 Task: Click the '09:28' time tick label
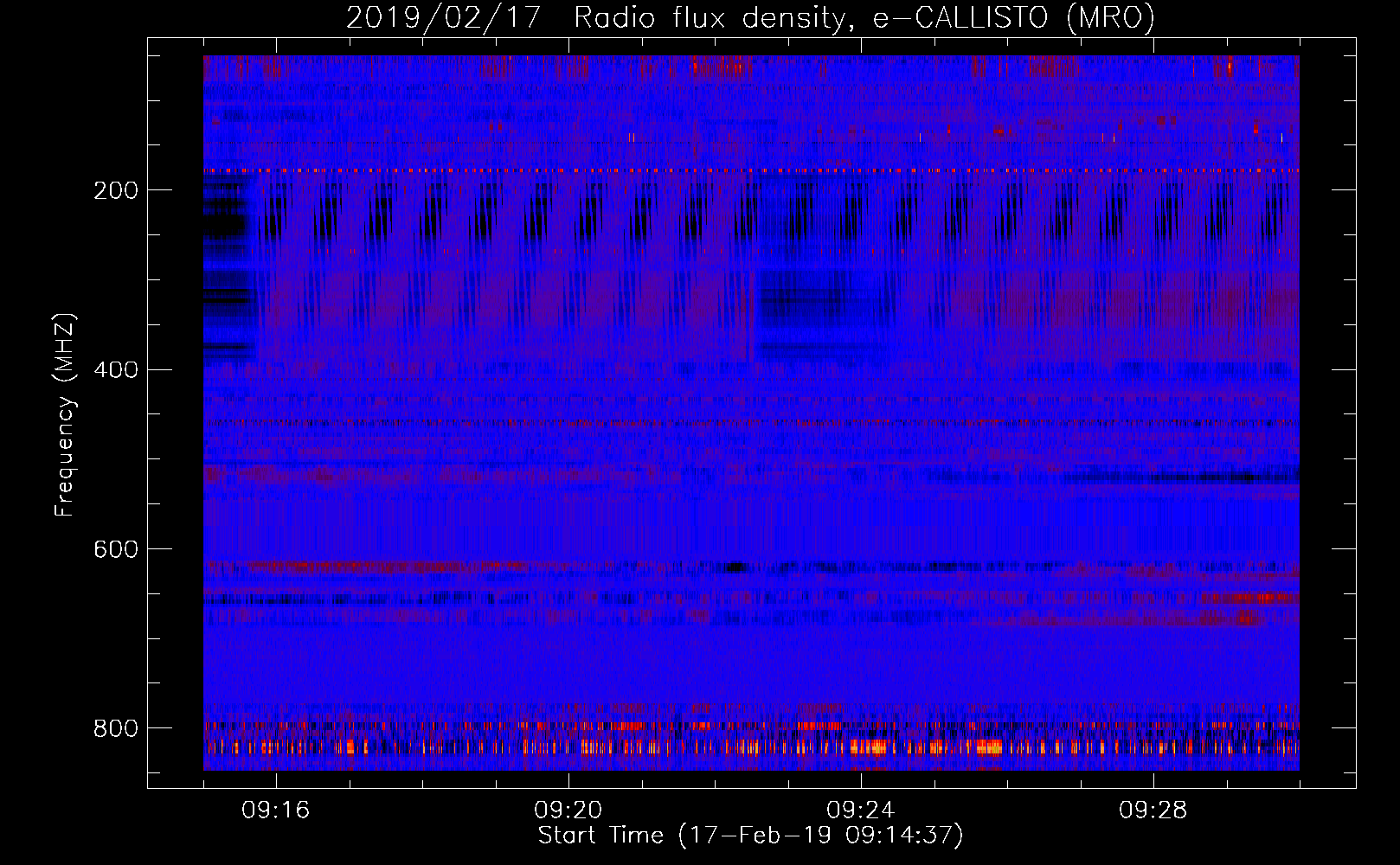1153,811
